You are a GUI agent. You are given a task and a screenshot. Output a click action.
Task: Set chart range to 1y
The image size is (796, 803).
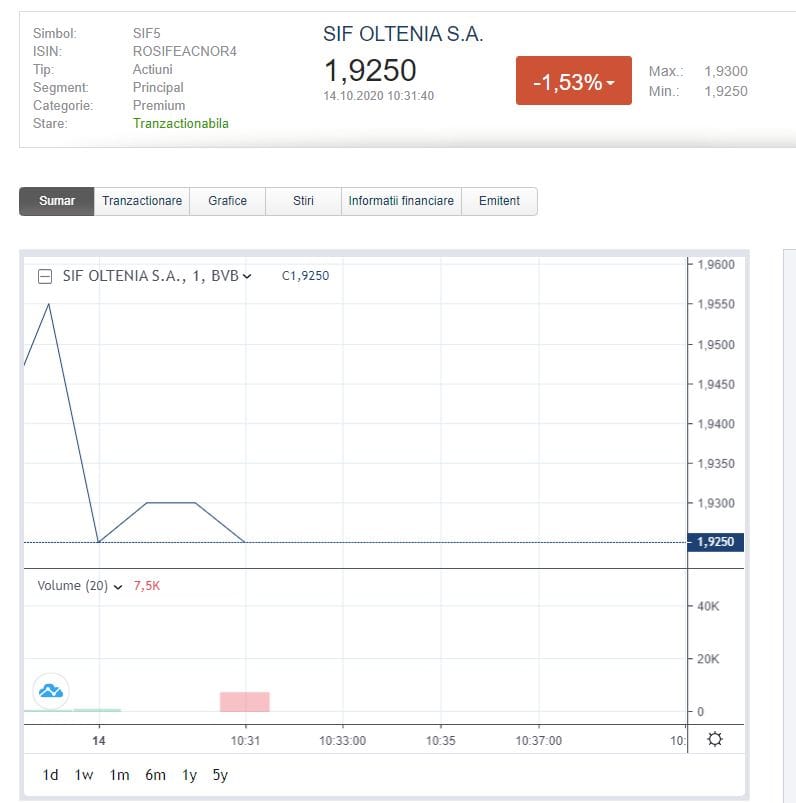[x=190, y=775]
